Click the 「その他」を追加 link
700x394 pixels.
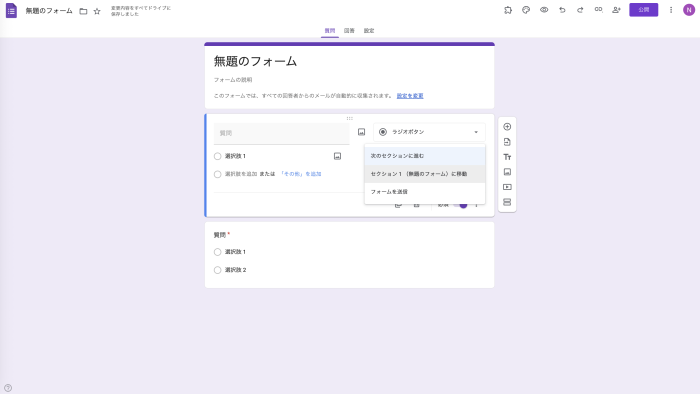point(300,174)
